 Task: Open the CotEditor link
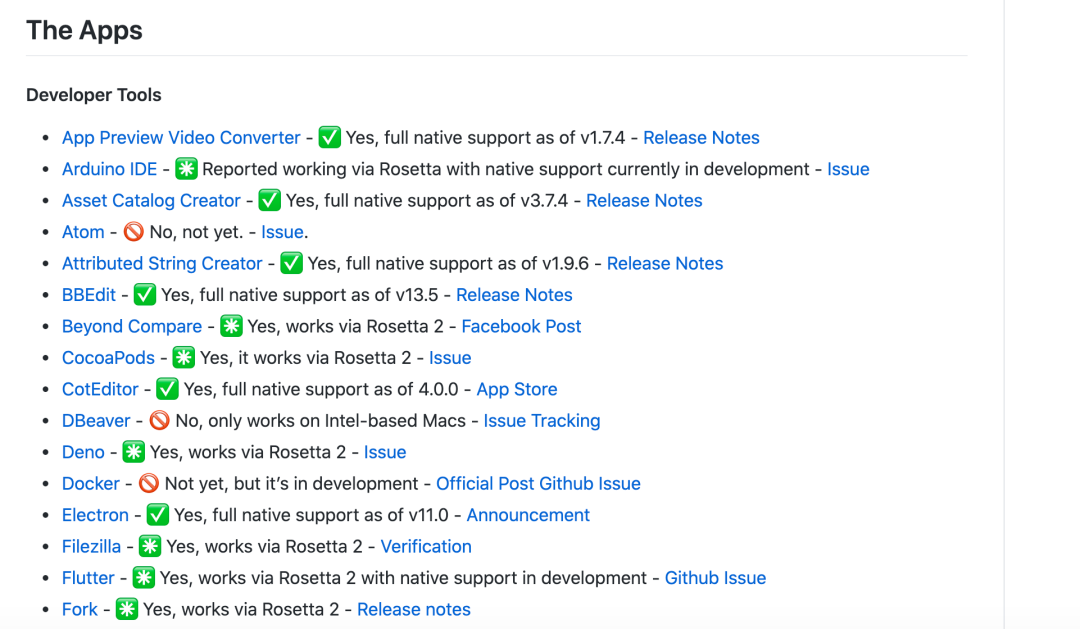coord(100,389)
